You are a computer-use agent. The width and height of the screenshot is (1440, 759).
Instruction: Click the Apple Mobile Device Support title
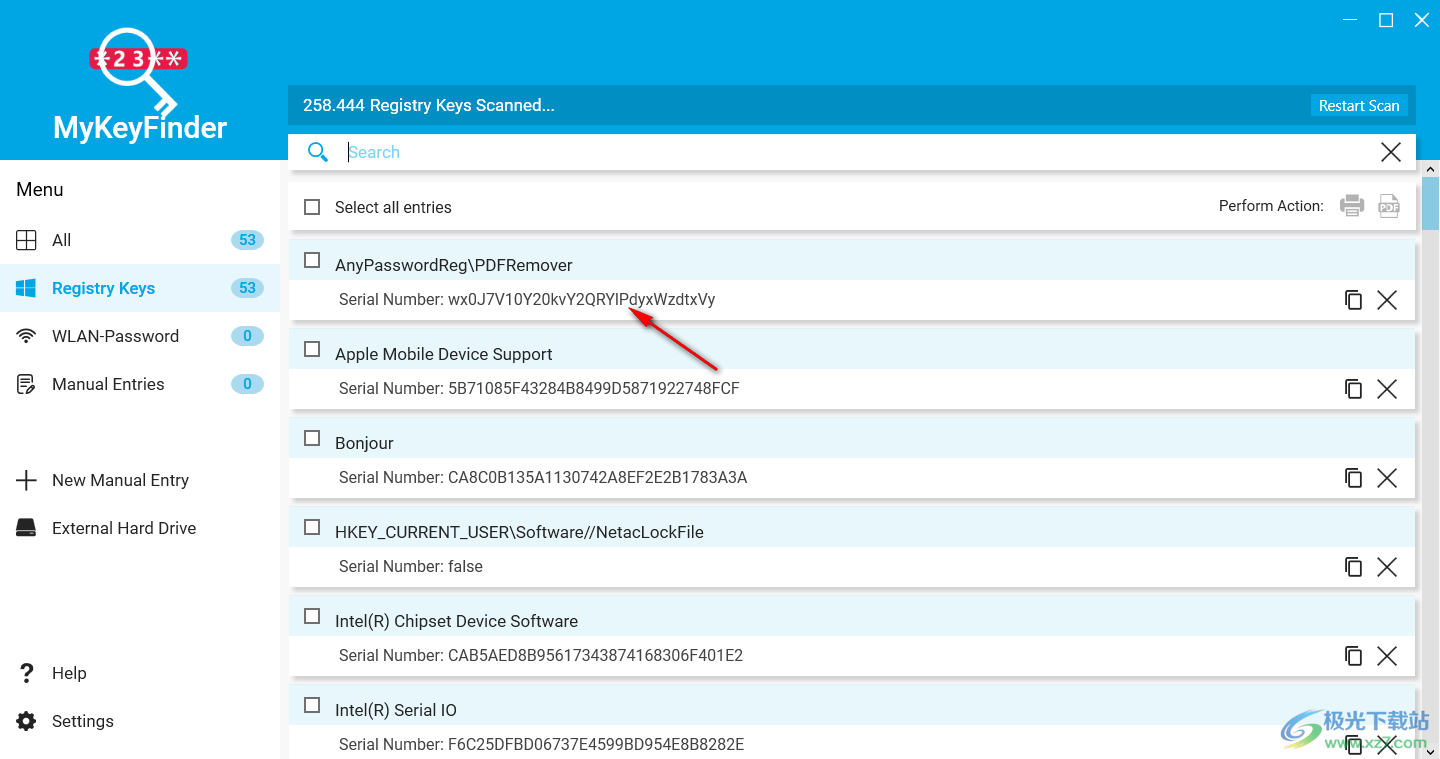[444, 354]
